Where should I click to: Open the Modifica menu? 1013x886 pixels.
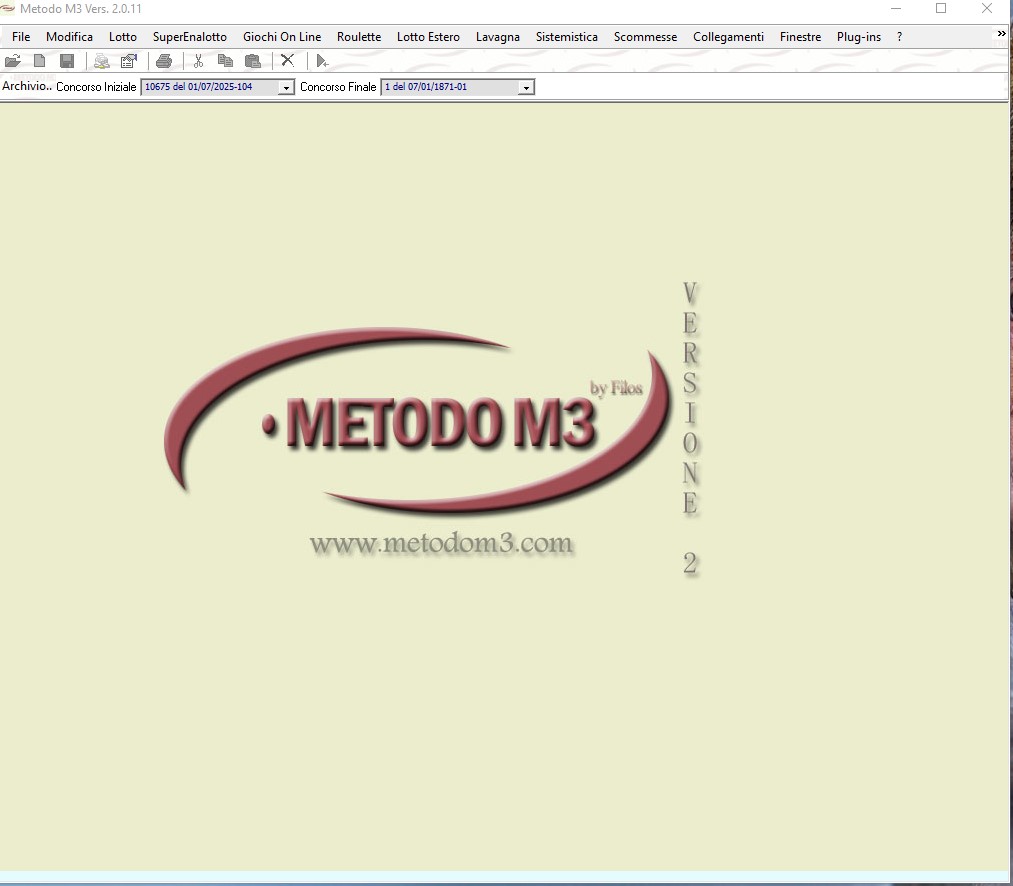69,37
